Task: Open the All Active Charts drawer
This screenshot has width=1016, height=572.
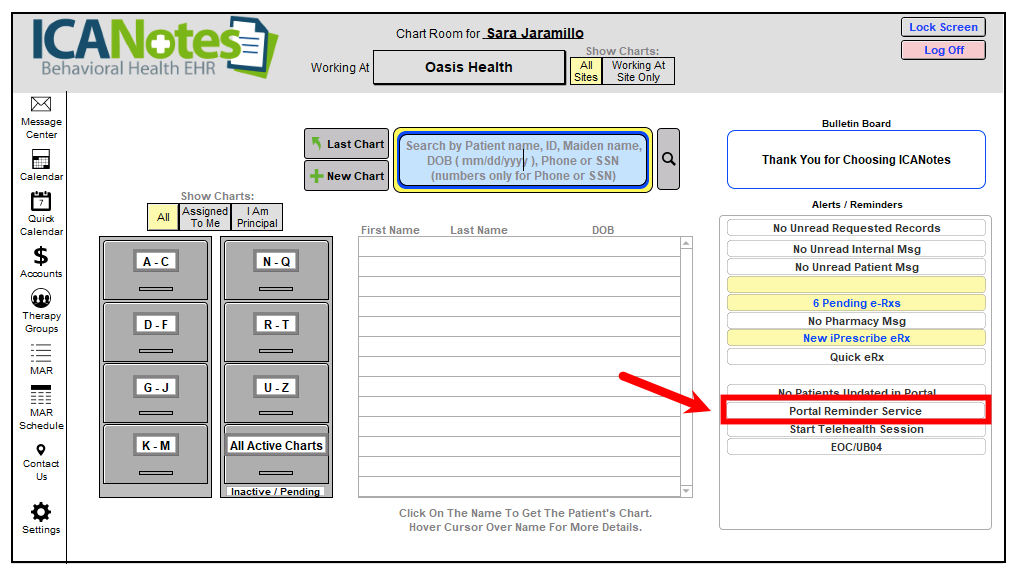Action: (276, 454)
